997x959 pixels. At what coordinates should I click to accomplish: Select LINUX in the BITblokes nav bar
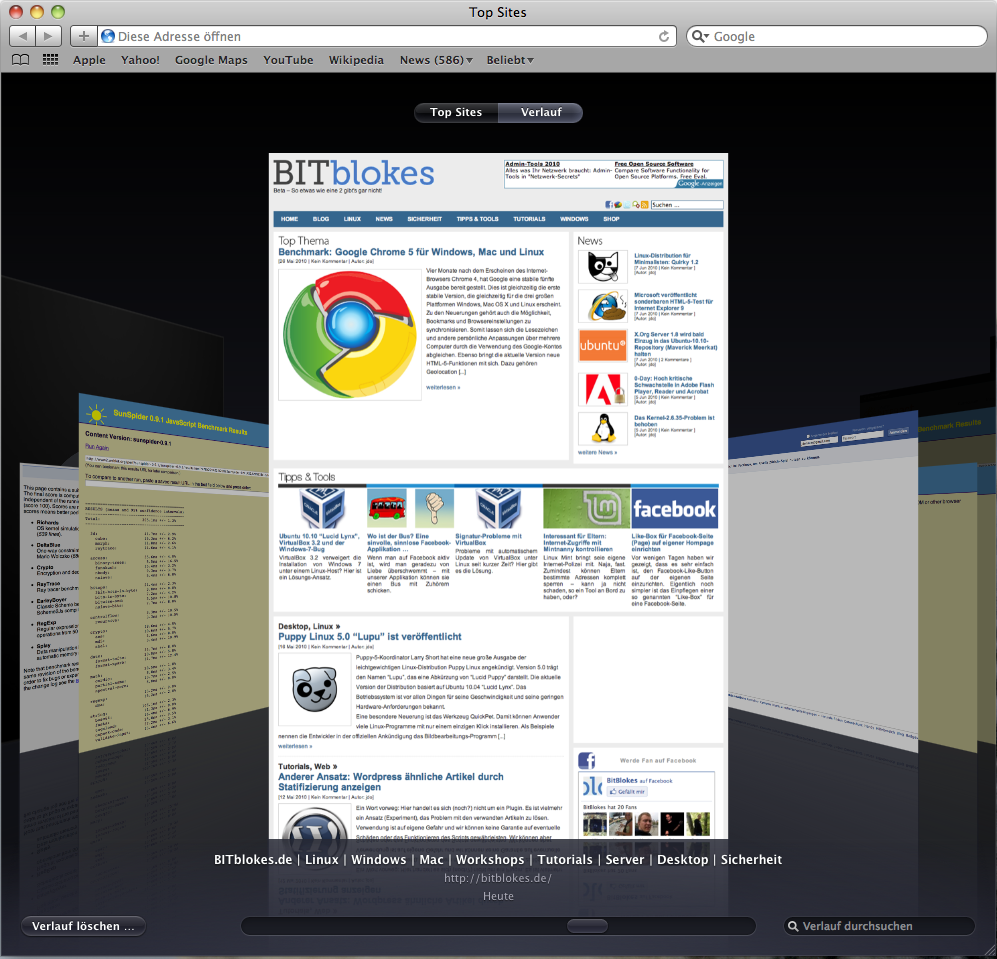tap(352, 219)
